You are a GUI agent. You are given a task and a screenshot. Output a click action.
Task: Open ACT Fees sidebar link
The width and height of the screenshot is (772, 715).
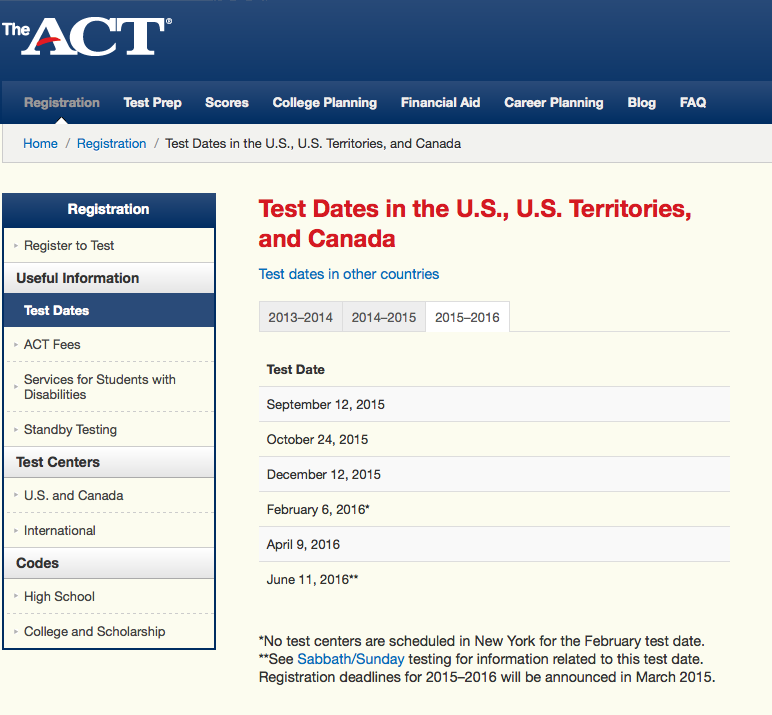[x=52, y=344]
